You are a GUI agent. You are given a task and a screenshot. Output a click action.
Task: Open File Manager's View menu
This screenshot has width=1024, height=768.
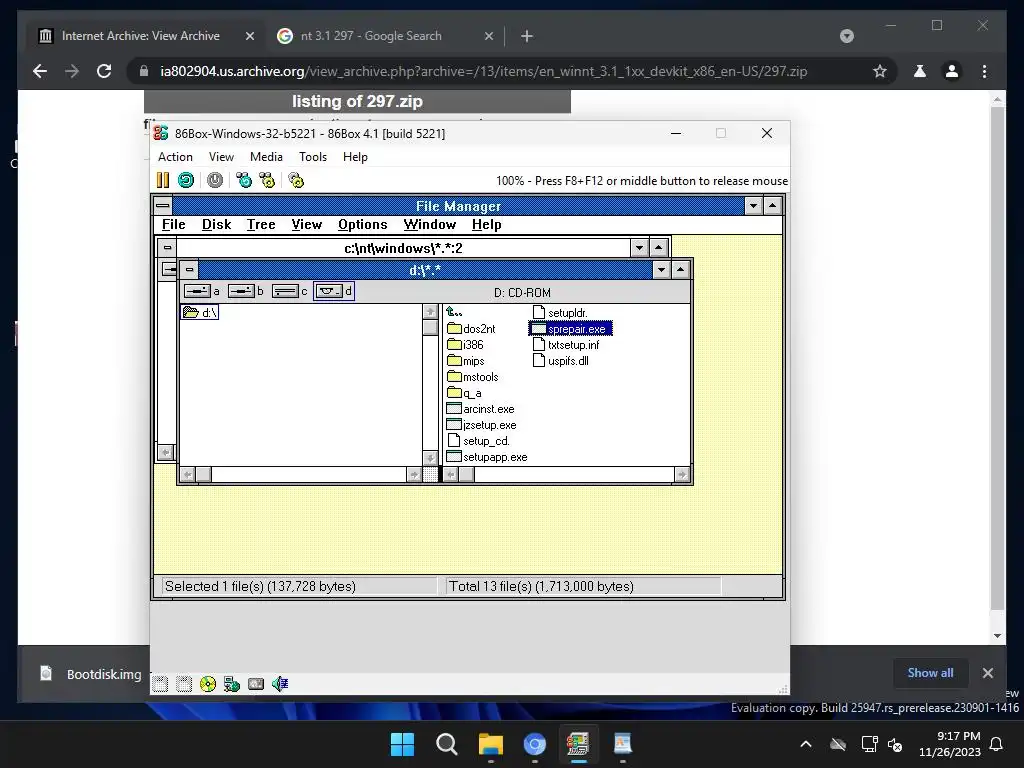(306, 225)
